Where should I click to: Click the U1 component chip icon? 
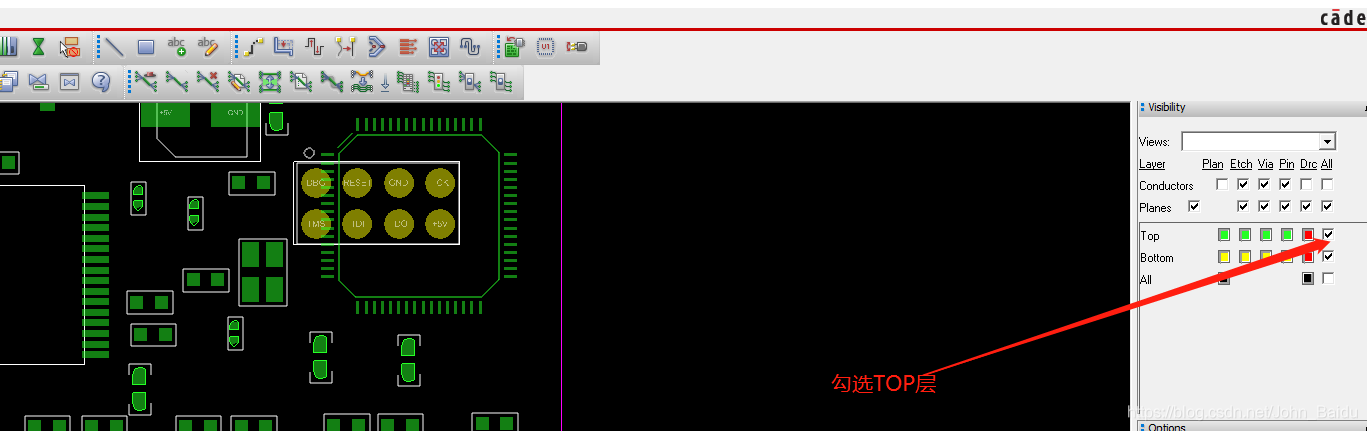click(545, 47)
